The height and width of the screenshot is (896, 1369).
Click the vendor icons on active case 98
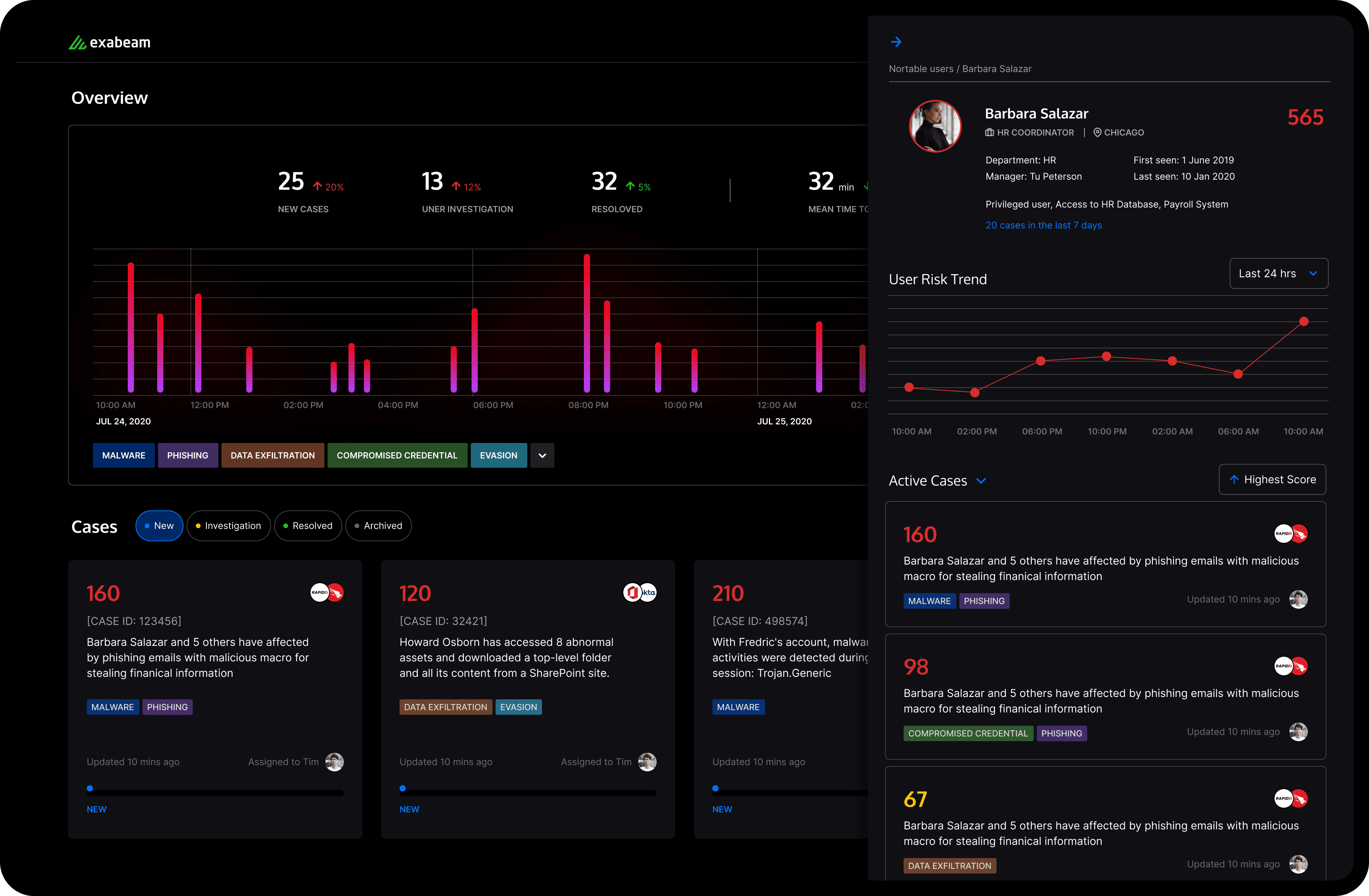(1291, 666)
